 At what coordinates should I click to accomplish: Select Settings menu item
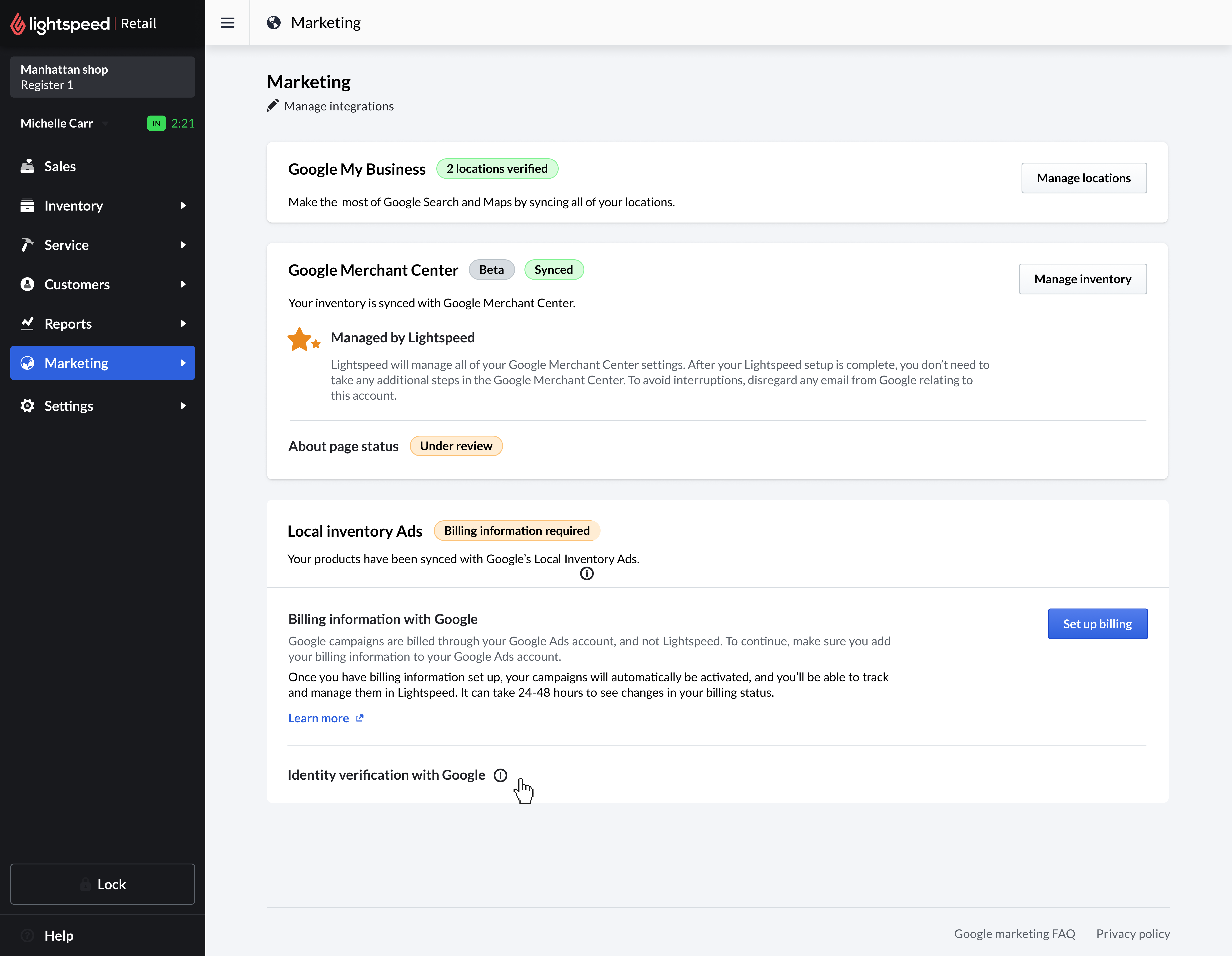[x=103, y=406]
